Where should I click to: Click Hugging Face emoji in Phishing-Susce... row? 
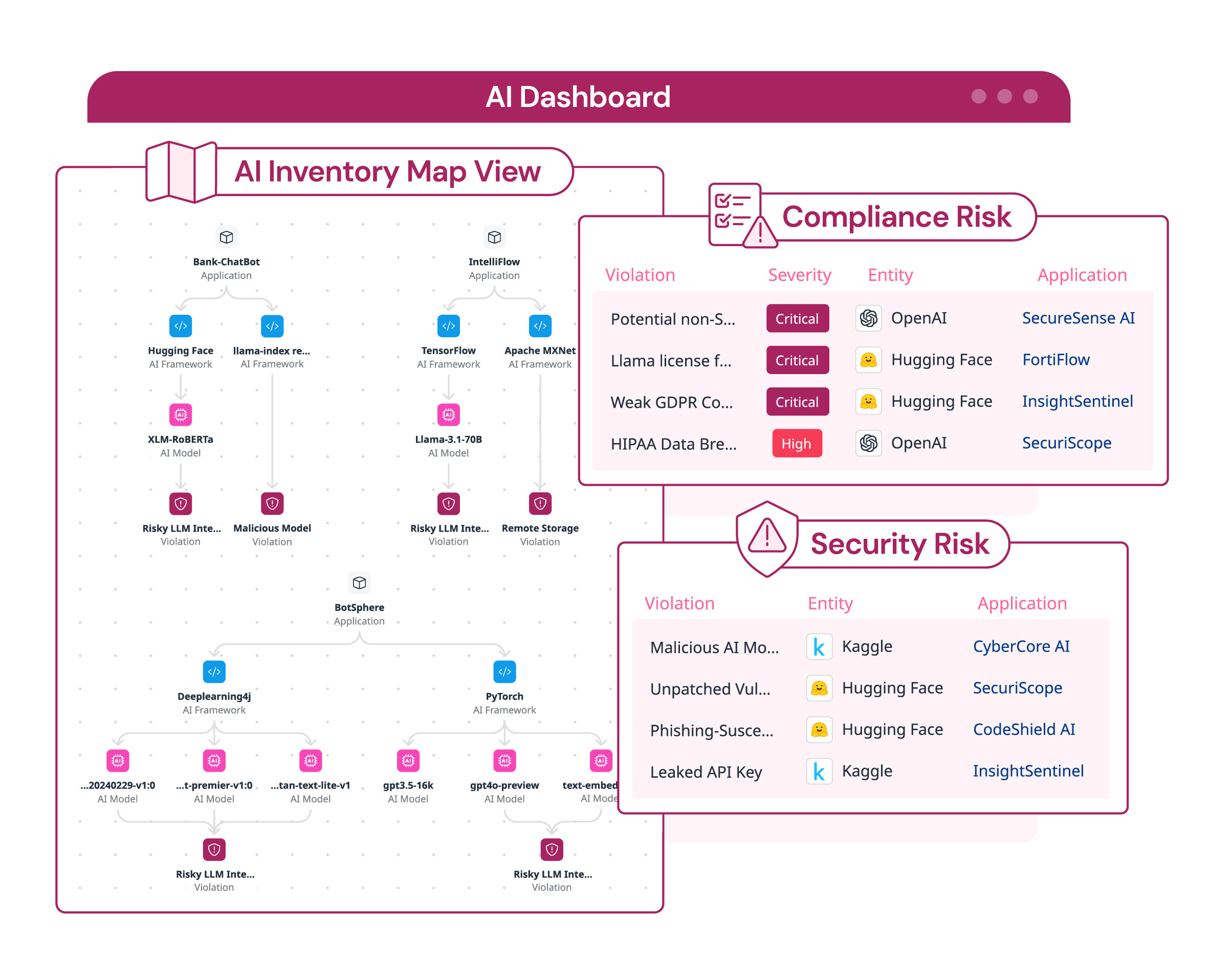(x=820, y=730)
